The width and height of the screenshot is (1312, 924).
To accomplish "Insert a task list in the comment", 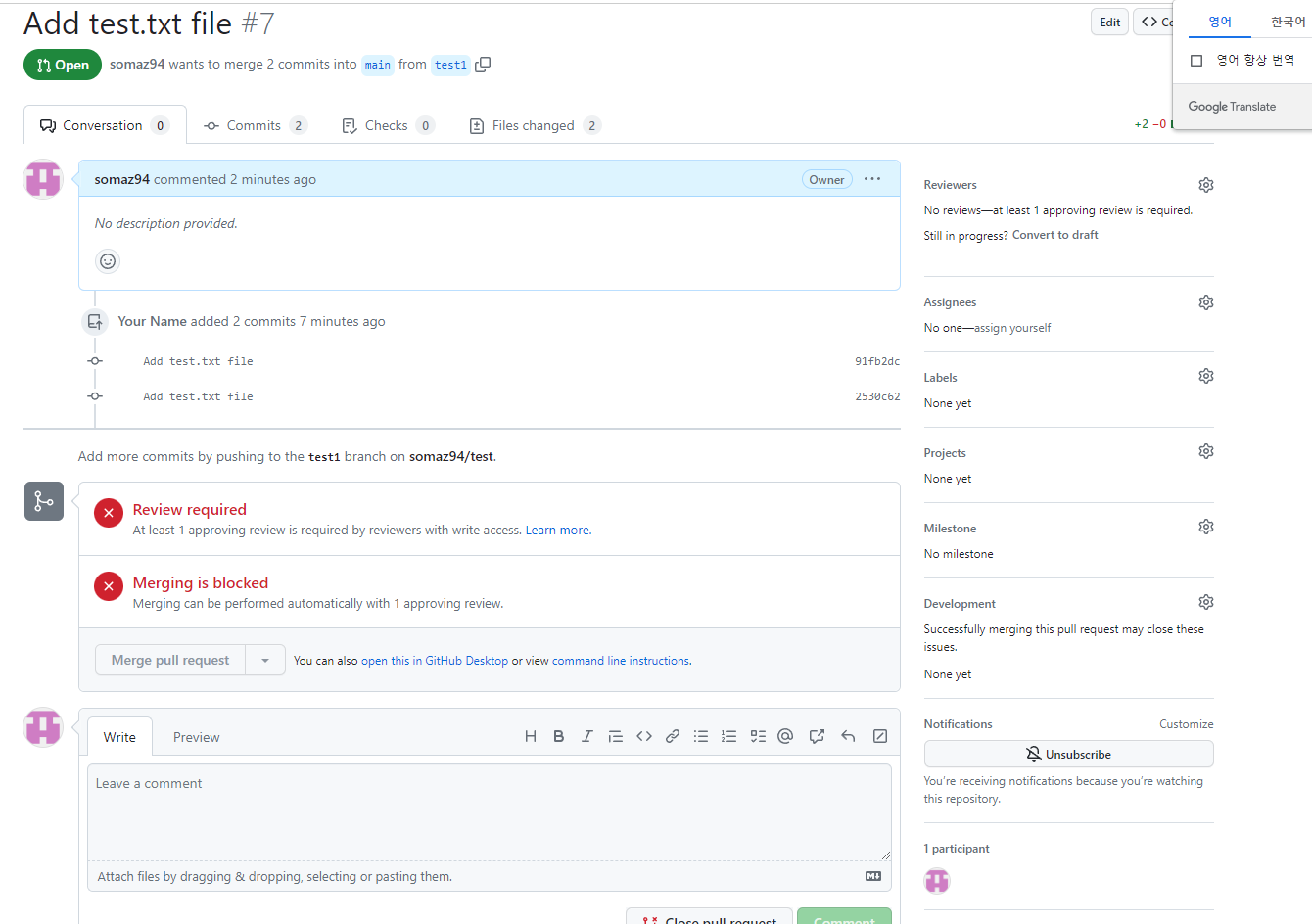I will (x=758, y=736).
